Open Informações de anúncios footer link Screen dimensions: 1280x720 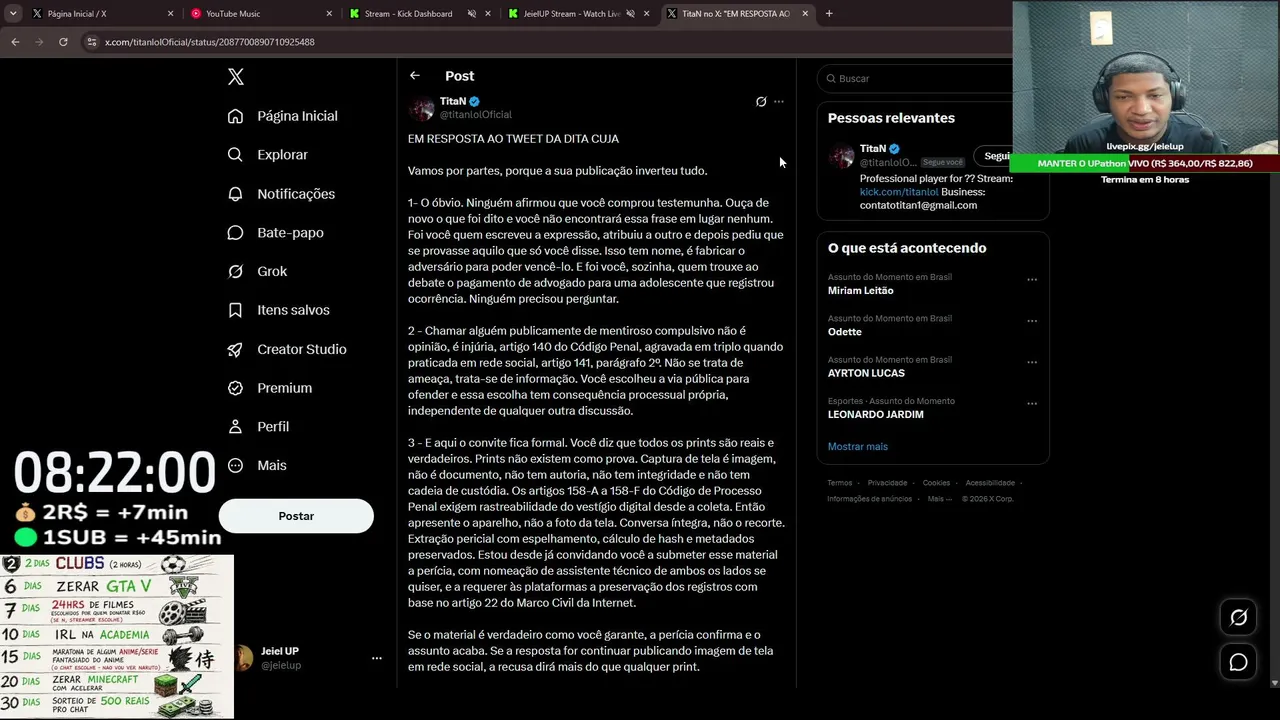[870, 499]
